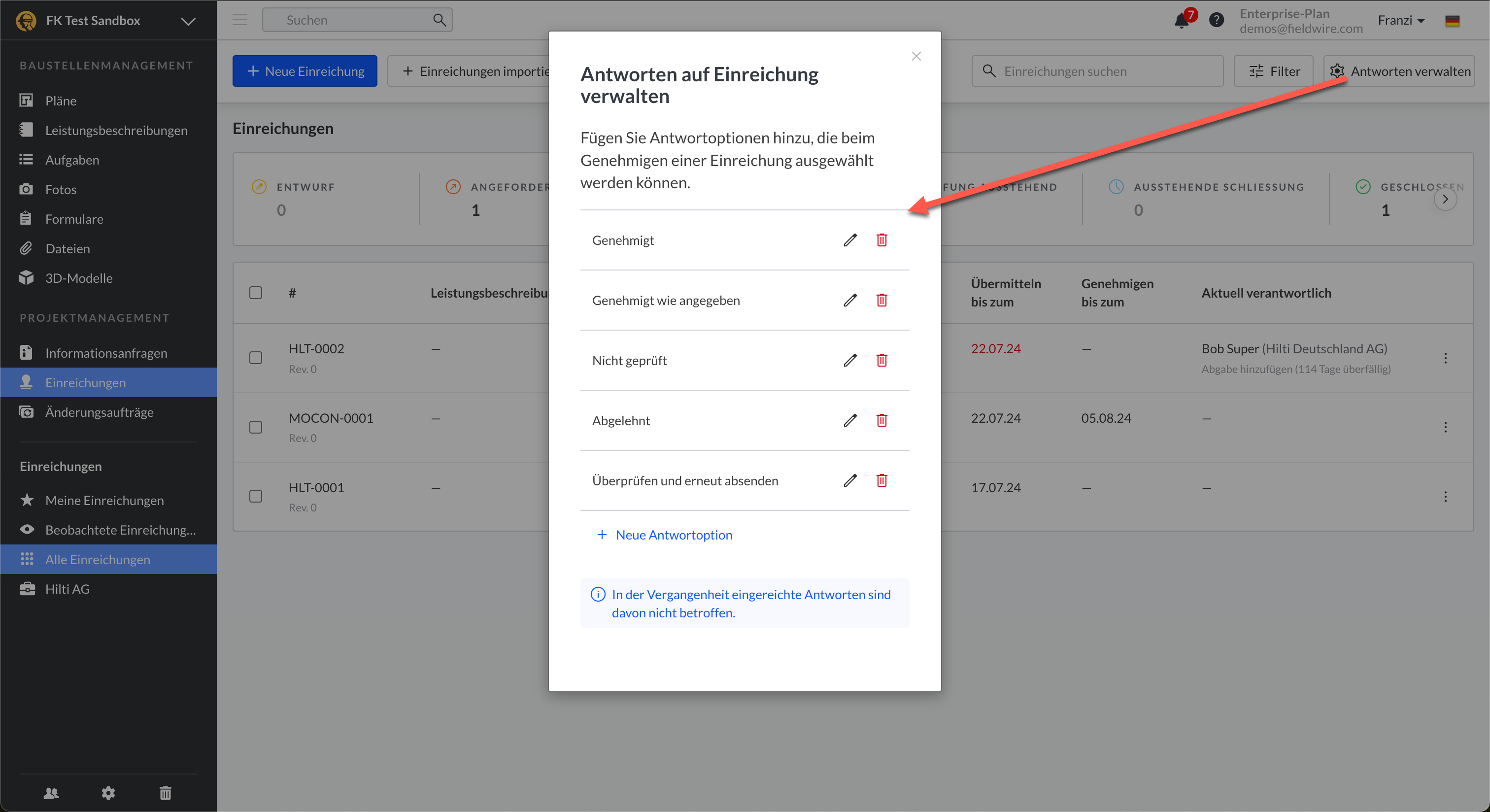The width and height of the screenshot is (1490, 812).
Task: Open 3D-Modelle section
Action: (x=108, y=277)
